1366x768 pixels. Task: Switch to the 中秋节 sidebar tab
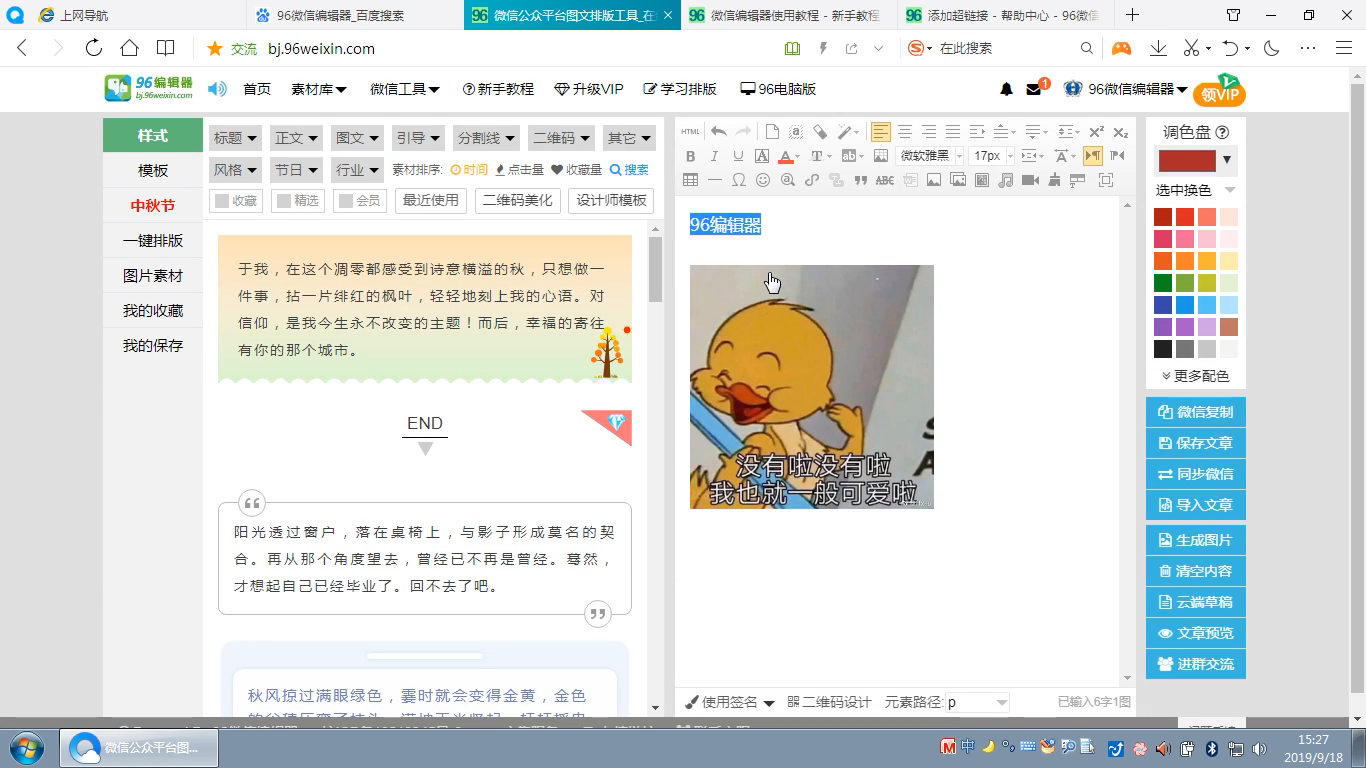pyautogui.click(x=150, y=205)
